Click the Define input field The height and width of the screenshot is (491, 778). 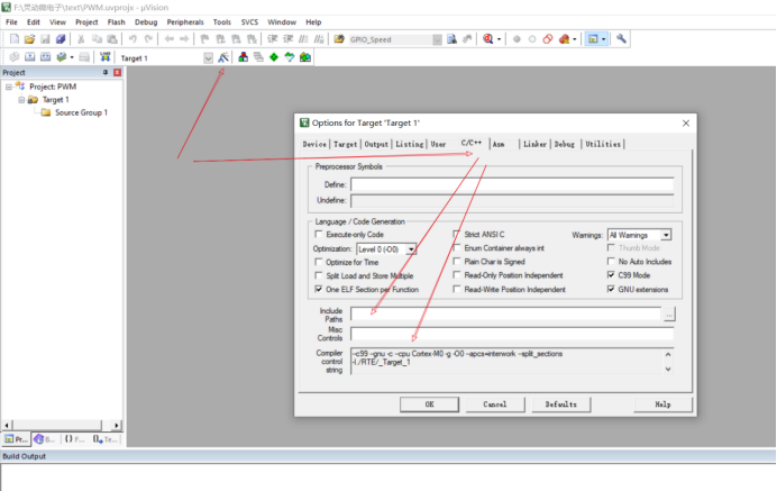pos(511,185)
